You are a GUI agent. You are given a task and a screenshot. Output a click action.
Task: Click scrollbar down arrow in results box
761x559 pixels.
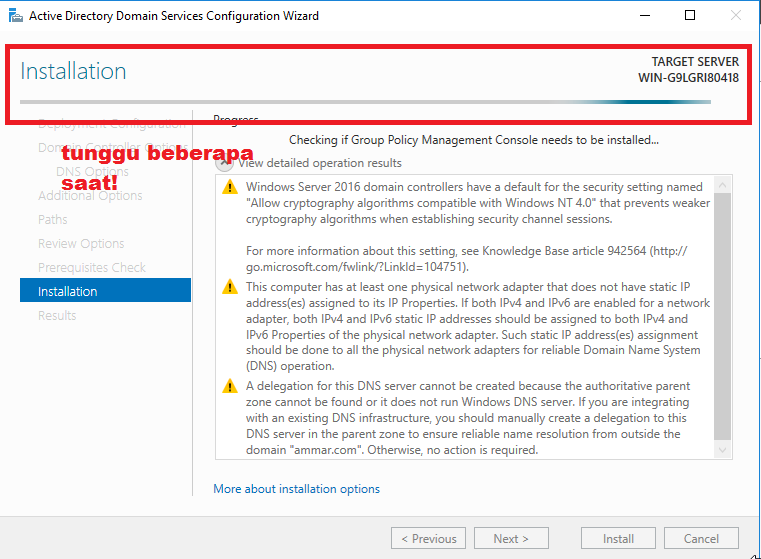tap(722, 450)
